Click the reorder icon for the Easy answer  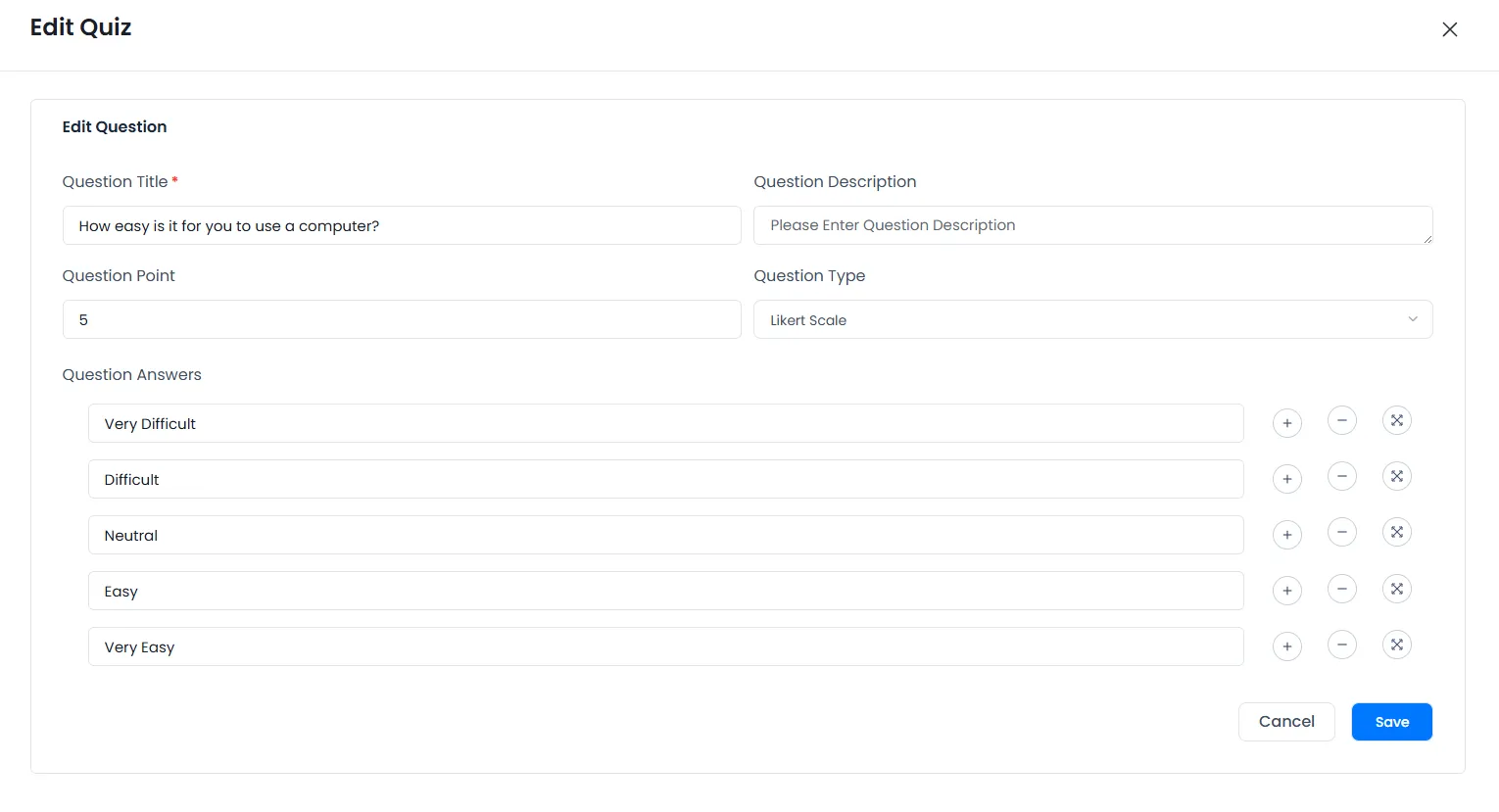point(1396,588)
